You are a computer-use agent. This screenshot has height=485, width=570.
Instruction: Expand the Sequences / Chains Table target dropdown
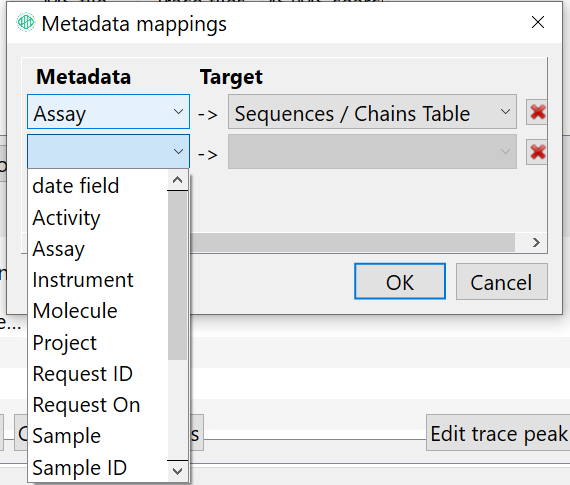[372, 112]
